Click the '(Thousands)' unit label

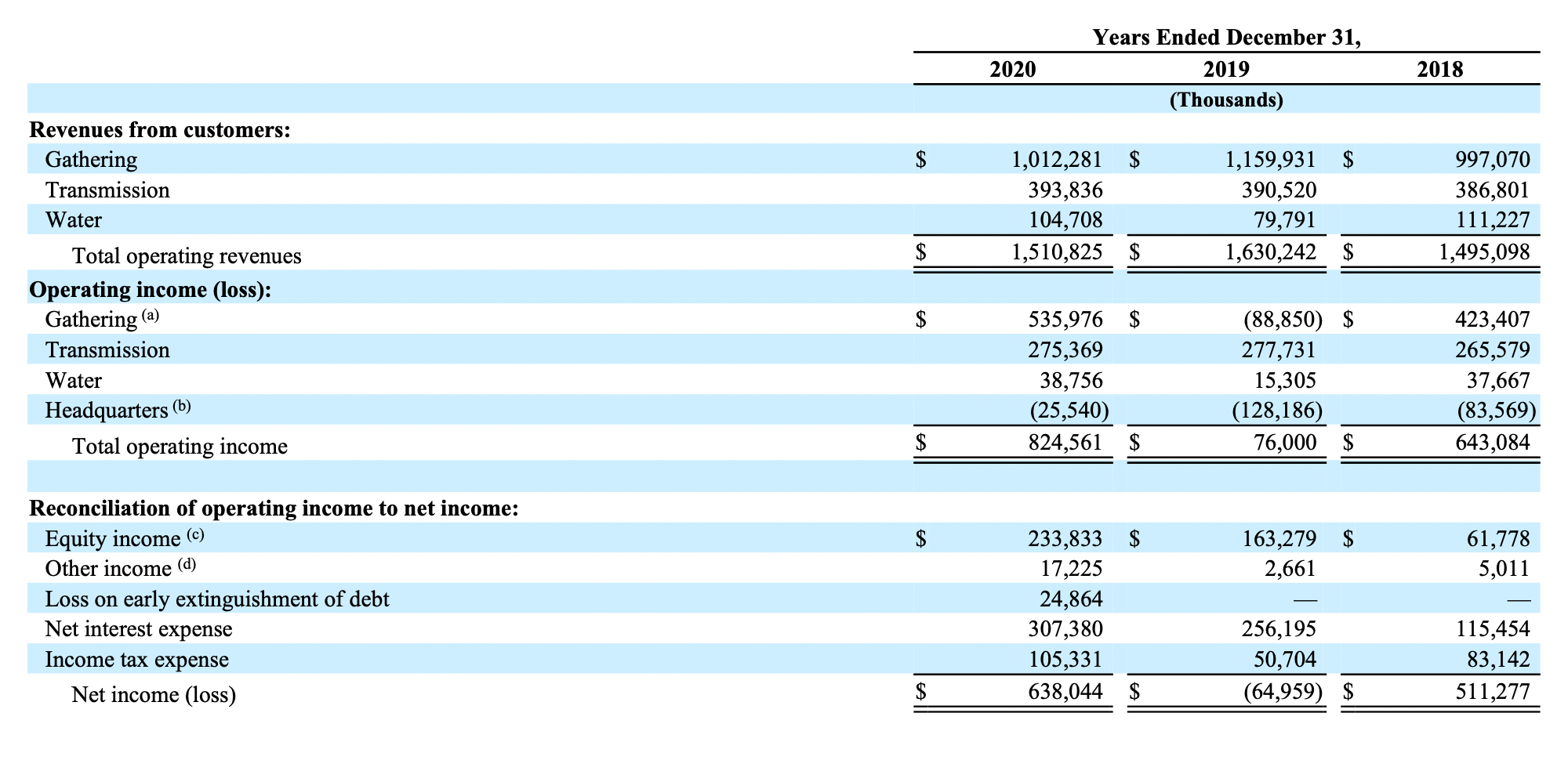click(1226, 100)
